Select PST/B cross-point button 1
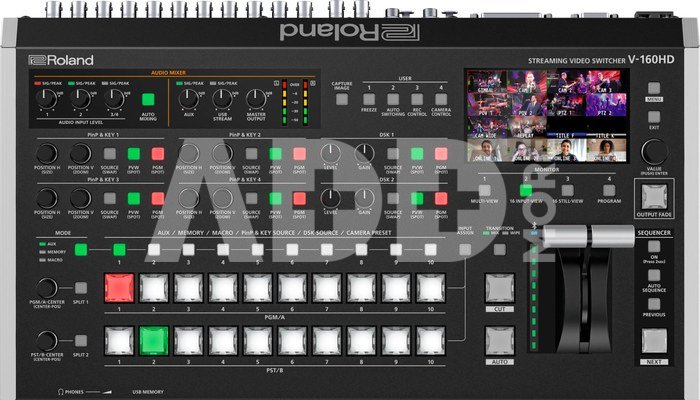The width and height of the screenshot is (700, 400). coord(119,341)
